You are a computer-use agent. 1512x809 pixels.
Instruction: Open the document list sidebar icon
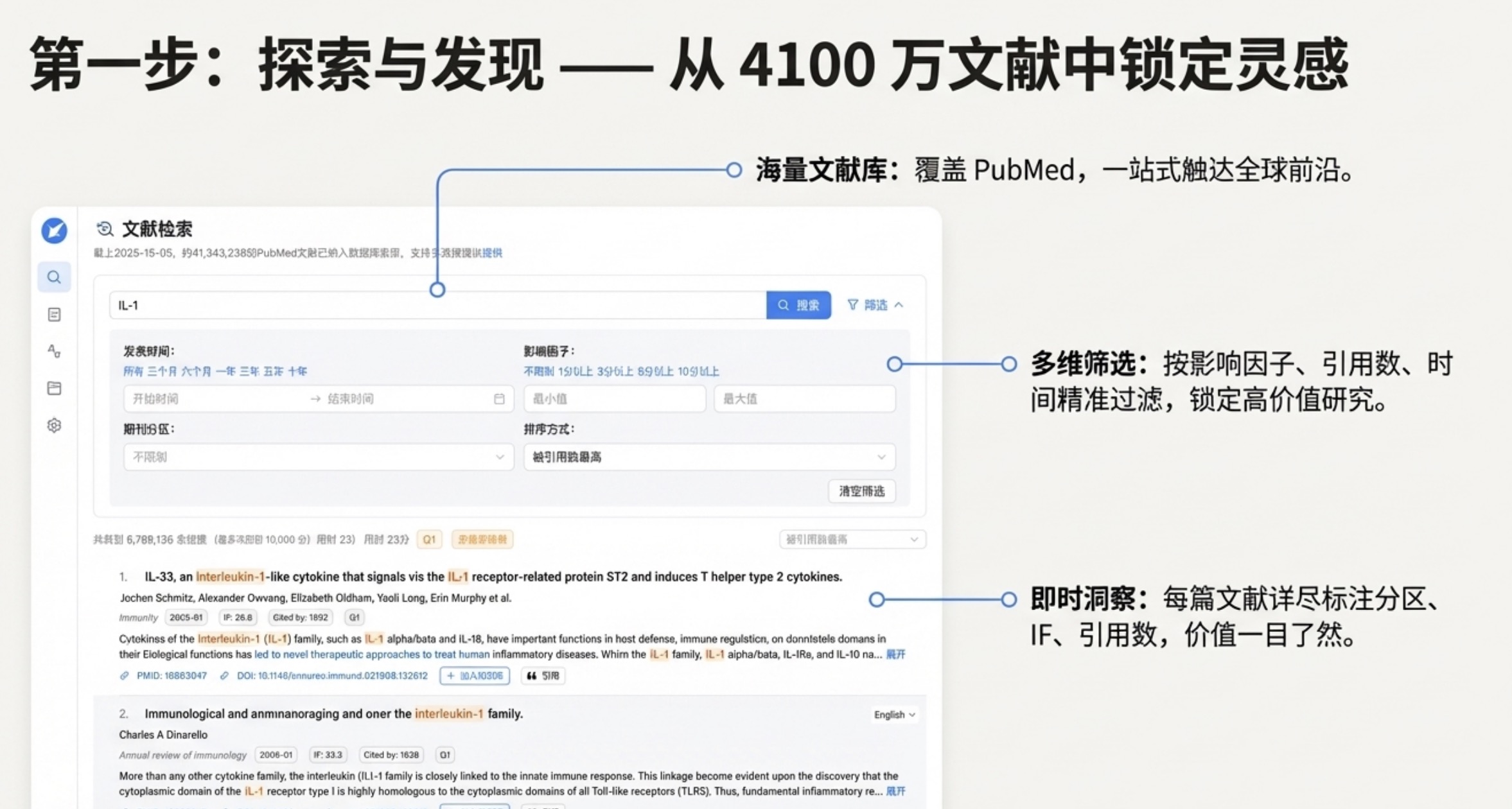54,315
